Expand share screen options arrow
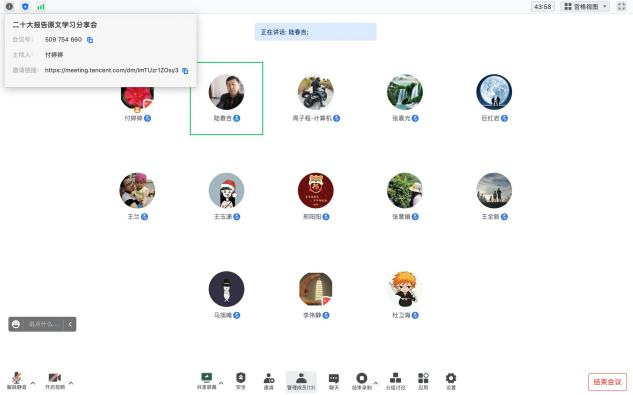The image size is (633, 395). [221, 383]
